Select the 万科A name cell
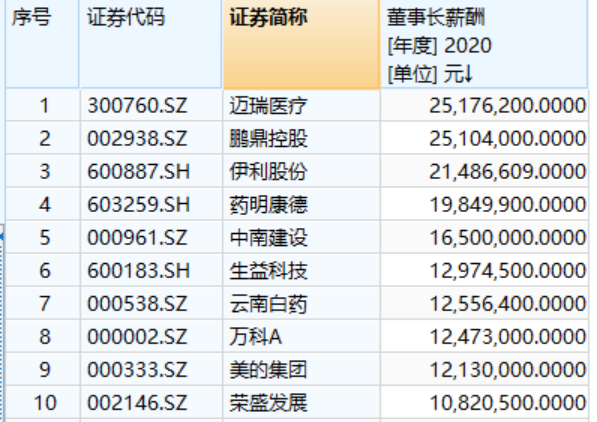The height and width of the screenshot is (422, 597). click(x=302, y=337)
